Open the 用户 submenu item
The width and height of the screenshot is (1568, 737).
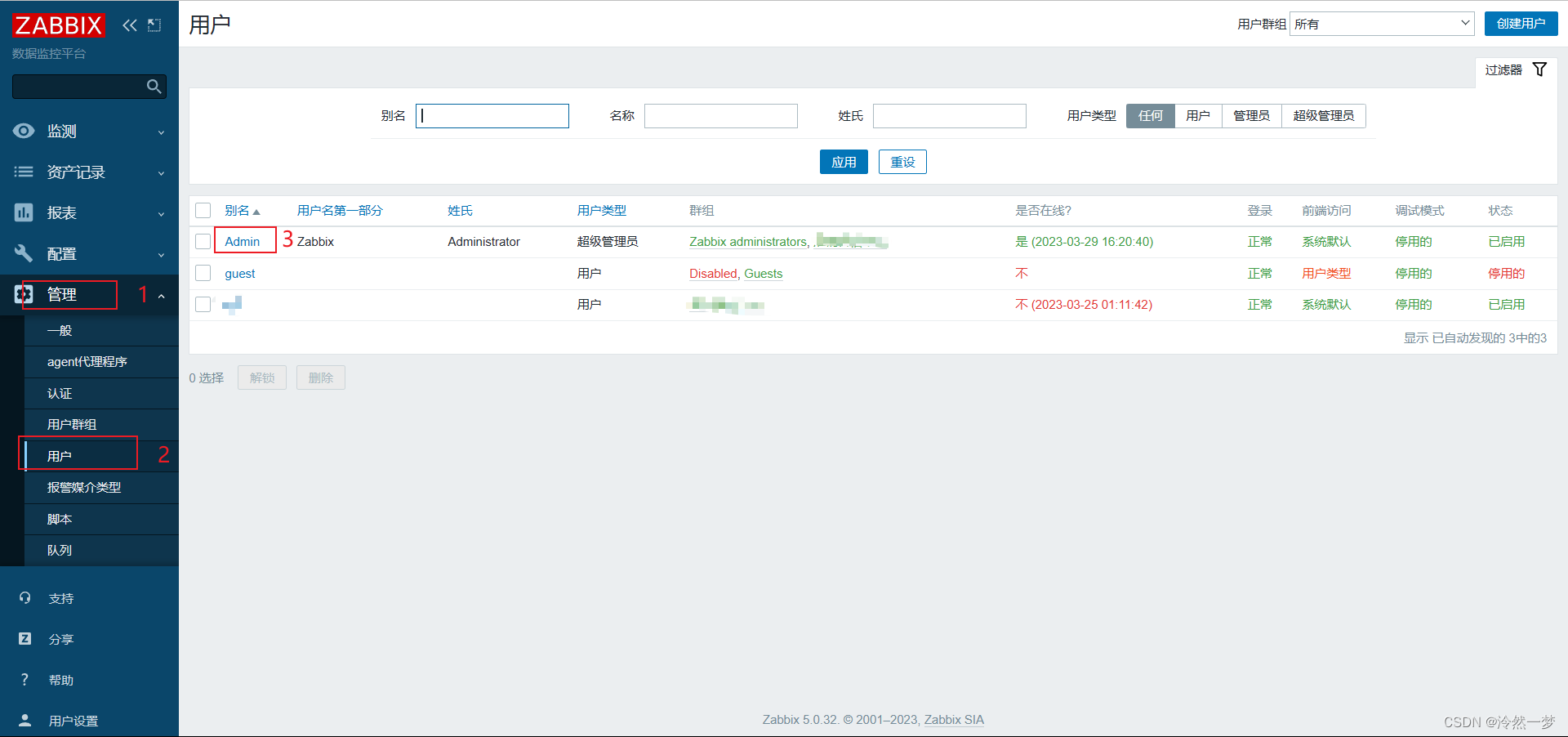[x=101, y=456]
